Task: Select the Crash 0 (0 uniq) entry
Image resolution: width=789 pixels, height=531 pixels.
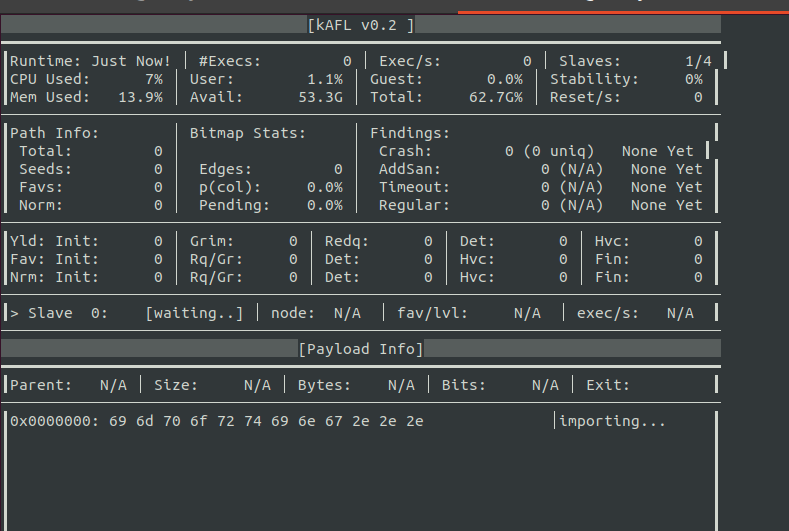Action: [x=549, y=151]
